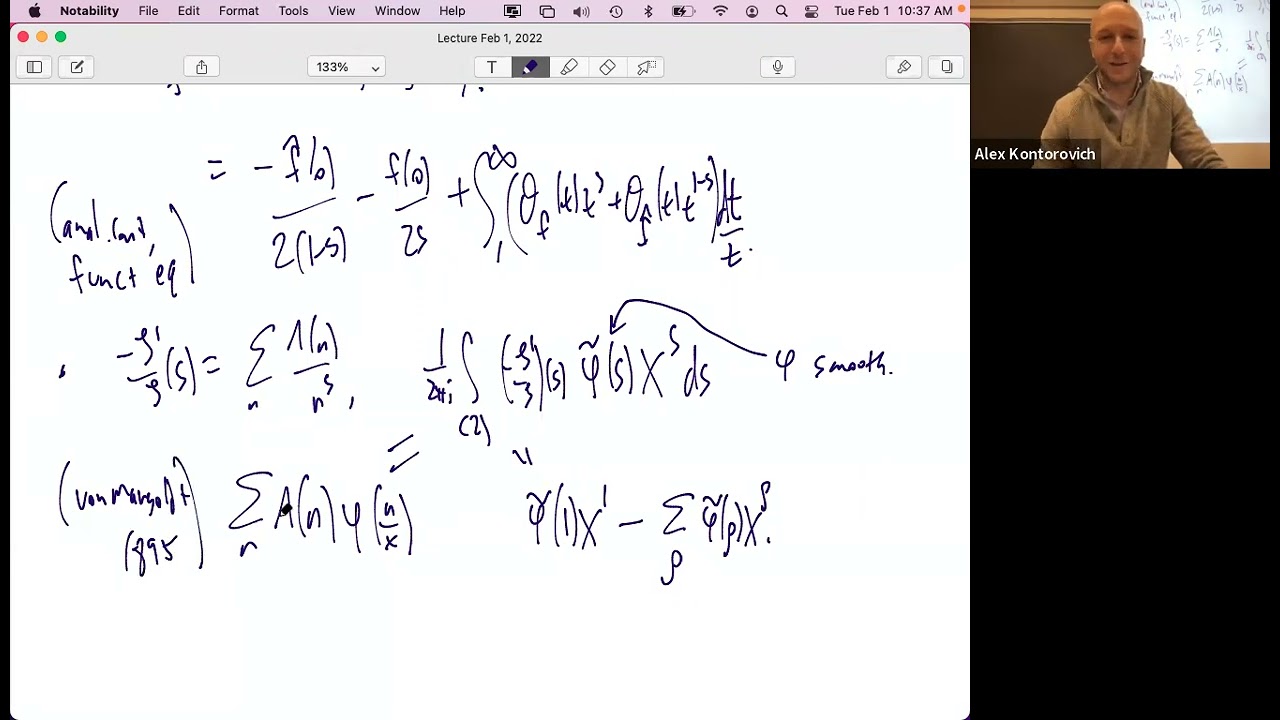Select the lasso selection tool
Image resolution: width=1280 pixels, height=720 pixels.
click(x=646, y=67)
